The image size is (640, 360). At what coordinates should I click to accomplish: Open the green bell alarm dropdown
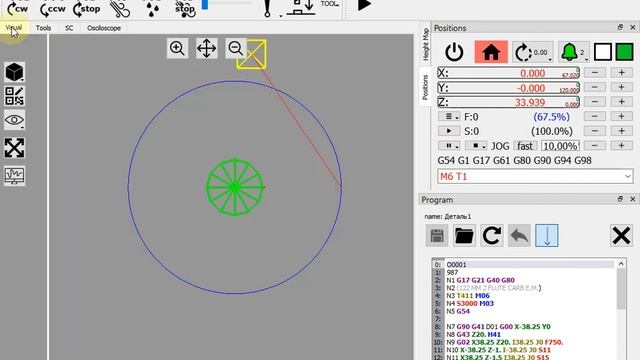tap(573, 52)
